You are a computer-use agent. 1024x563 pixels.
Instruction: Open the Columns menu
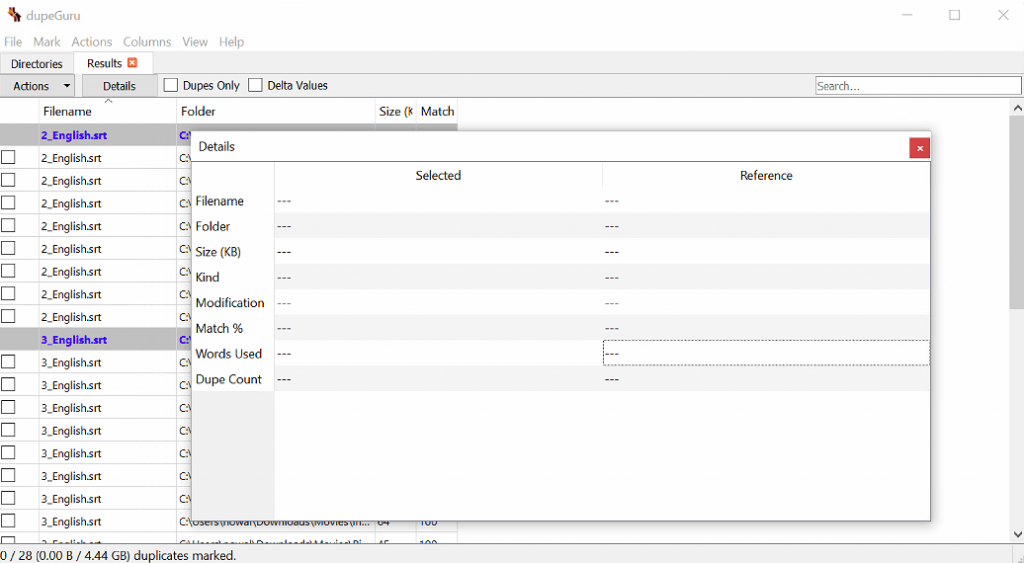pyautogui.click(x=147, y=42)
